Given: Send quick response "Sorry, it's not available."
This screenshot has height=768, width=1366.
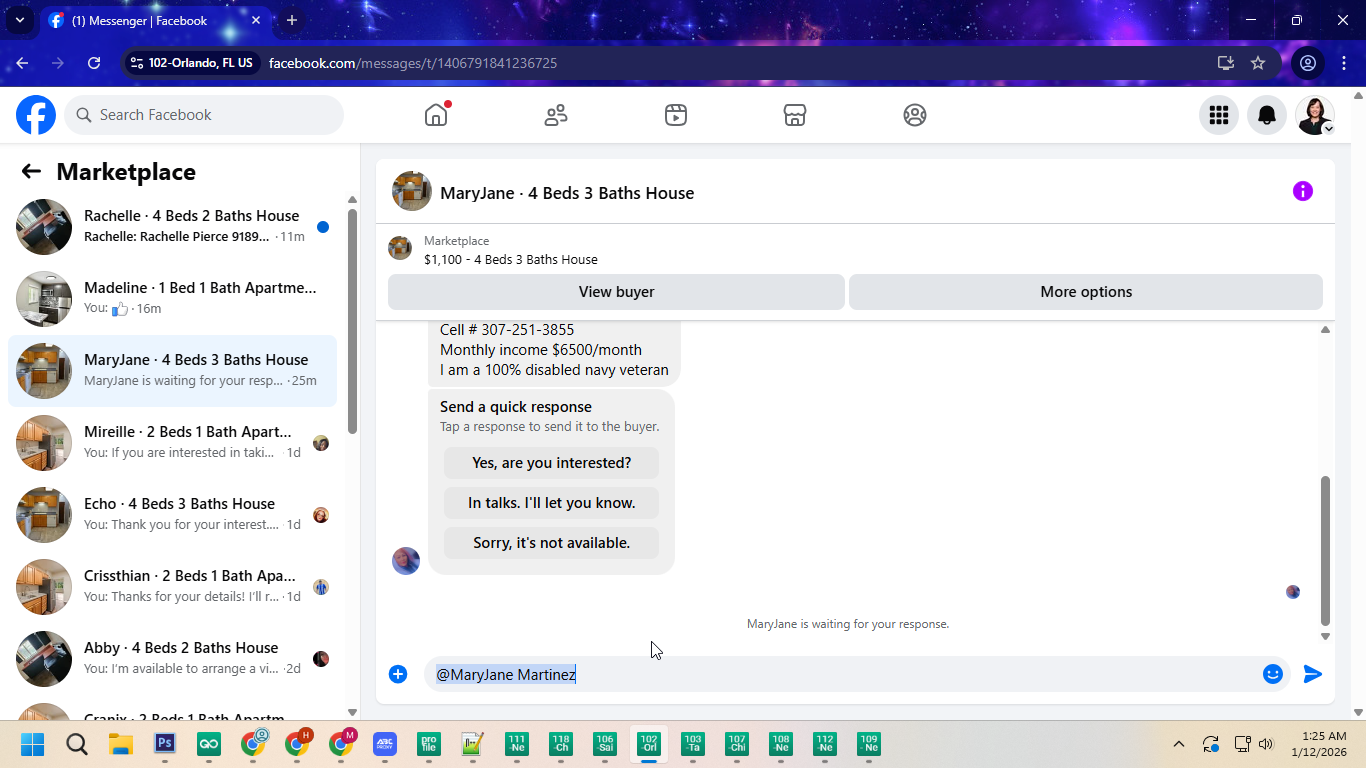Looking at the screenshot, I should pyautogui.click(x=552, y=543).
